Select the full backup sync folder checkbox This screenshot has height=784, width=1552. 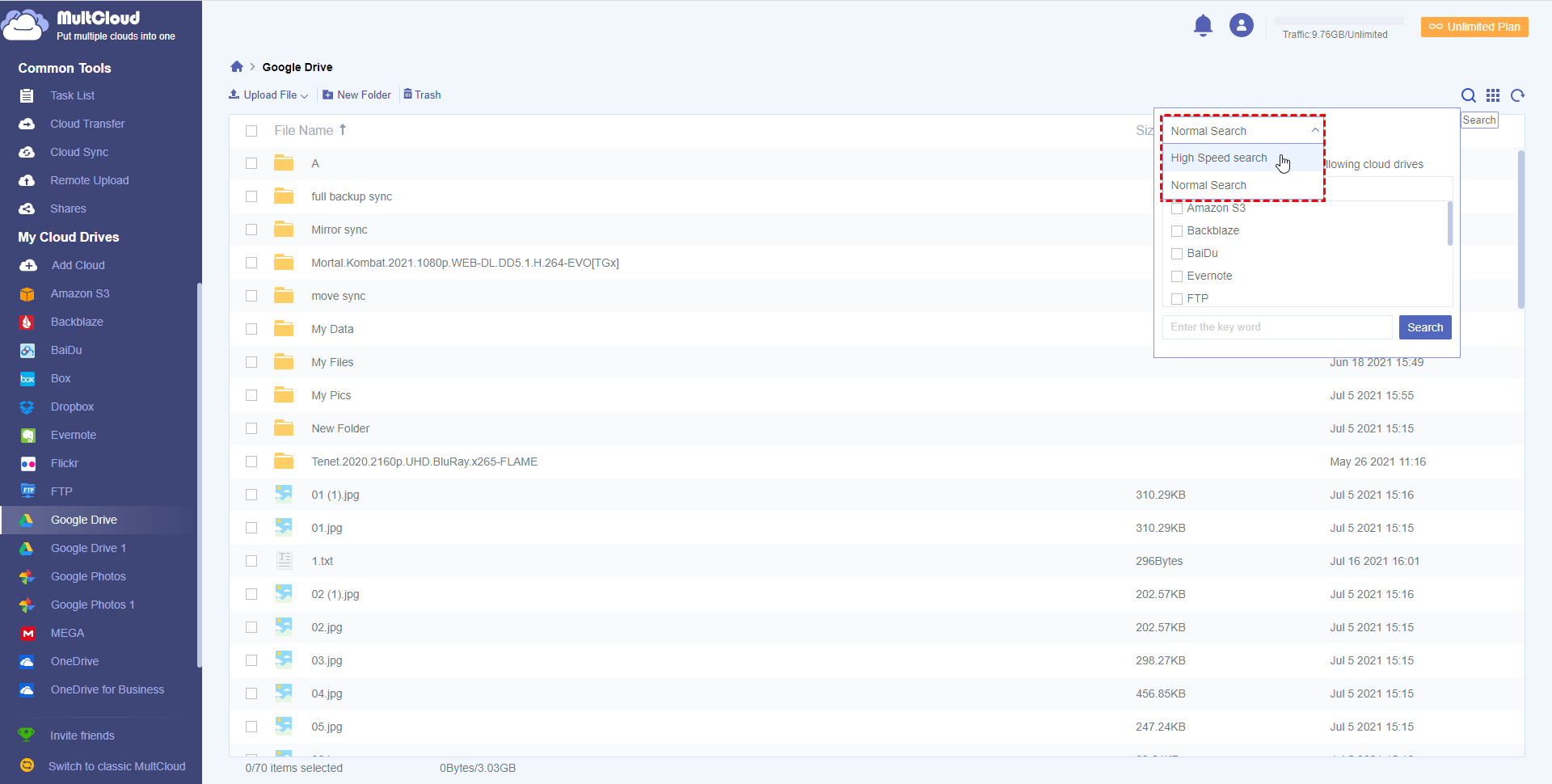click(251, 196)
